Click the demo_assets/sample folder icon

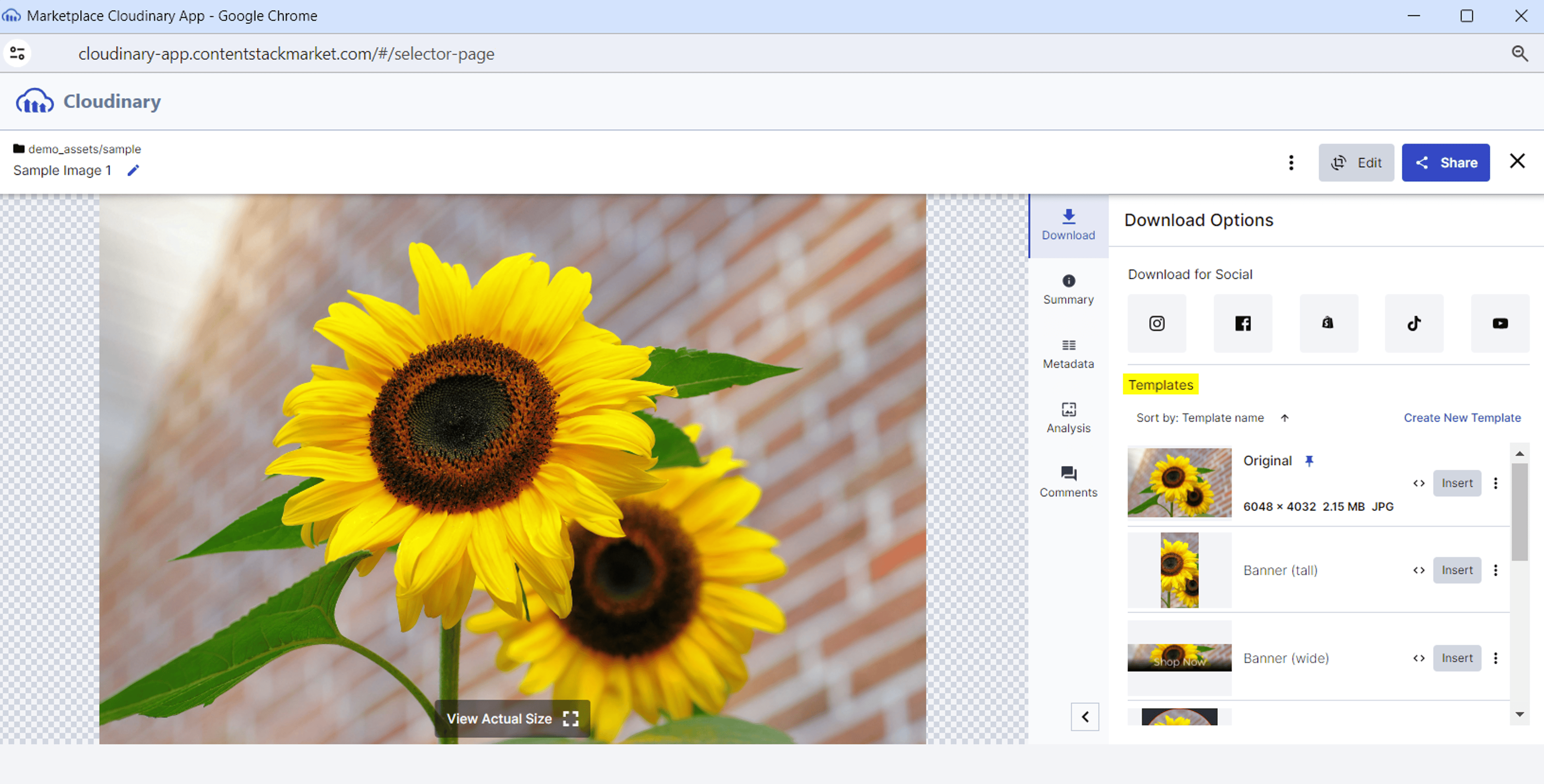[18, 149]
